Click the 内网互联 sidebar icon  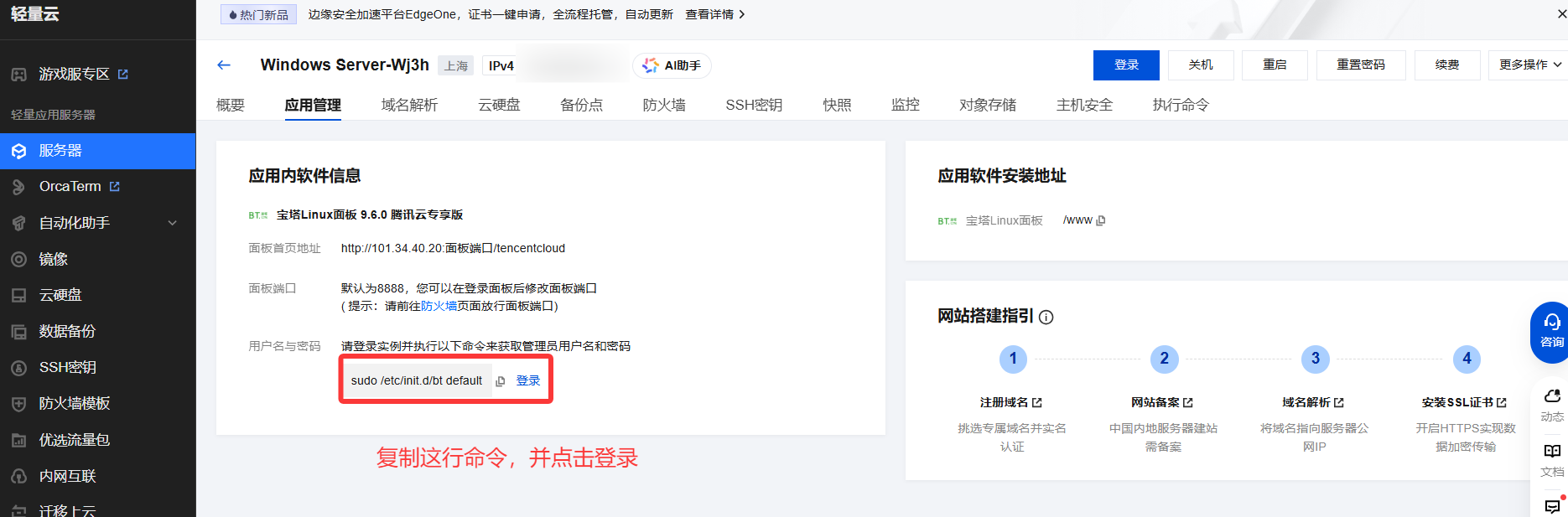(18, 476)
